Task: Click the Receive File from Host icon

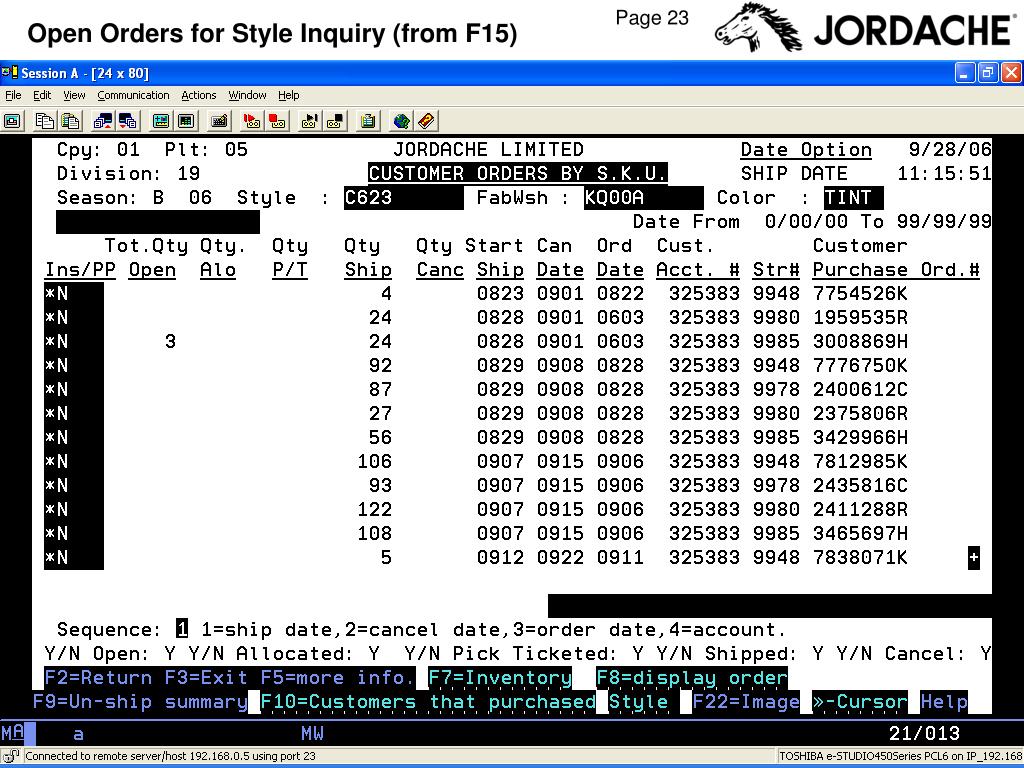Action: [128, 121]
